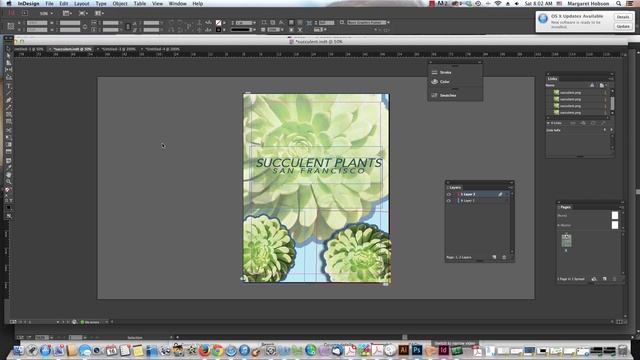The width and height of the screenshot is (640, 360).
Task: Select the Scissors tool
Action: 9,131
